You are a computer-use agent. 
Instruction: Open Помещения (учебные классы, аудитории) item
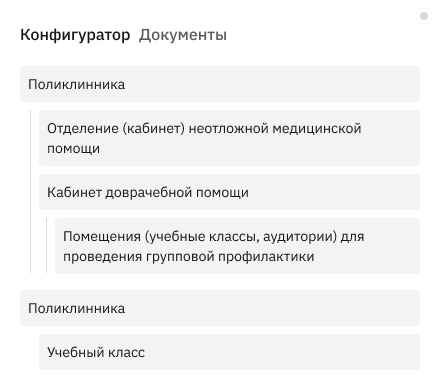[237, 246]
